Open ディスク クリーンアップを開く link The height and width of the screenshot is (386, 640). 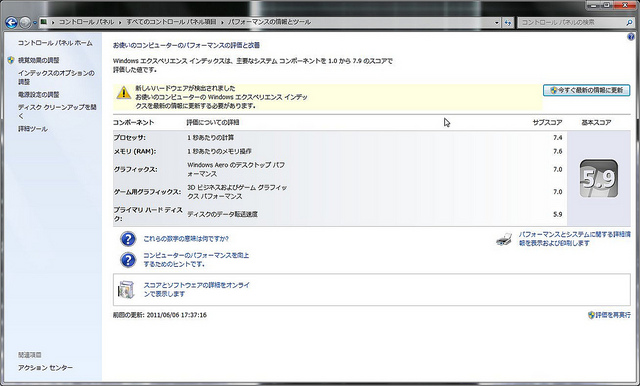click(57, 111)
